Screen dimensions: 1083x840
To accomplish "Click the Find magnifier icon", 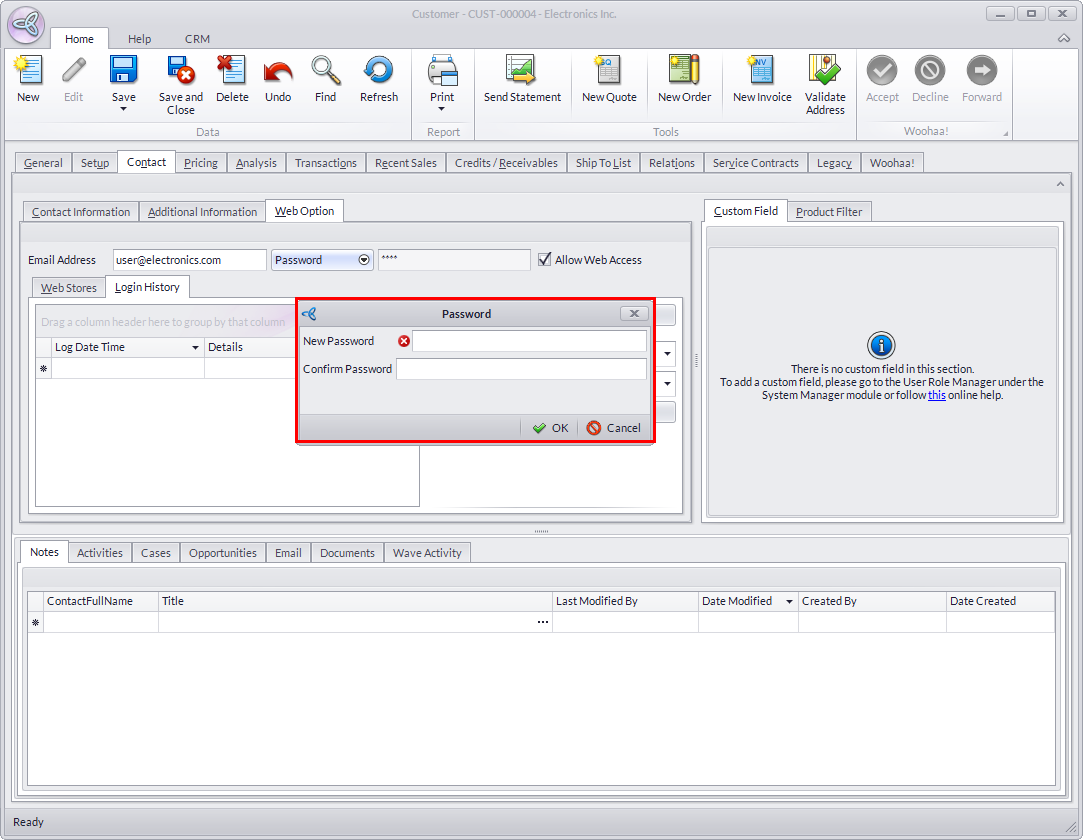I will point(325,71).
